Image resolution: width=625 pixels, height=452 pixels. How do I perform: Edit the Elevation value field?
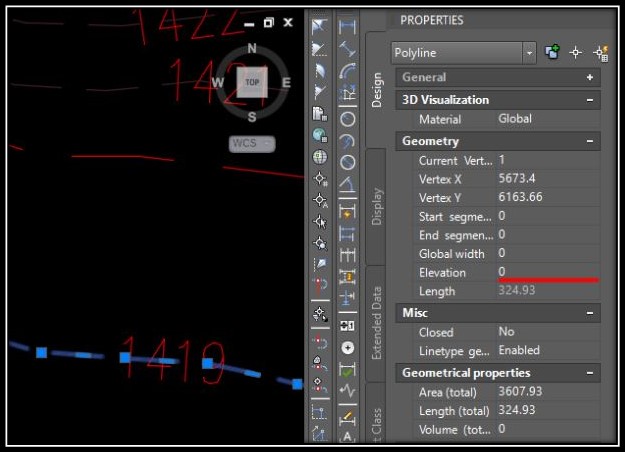coord(548,272)
